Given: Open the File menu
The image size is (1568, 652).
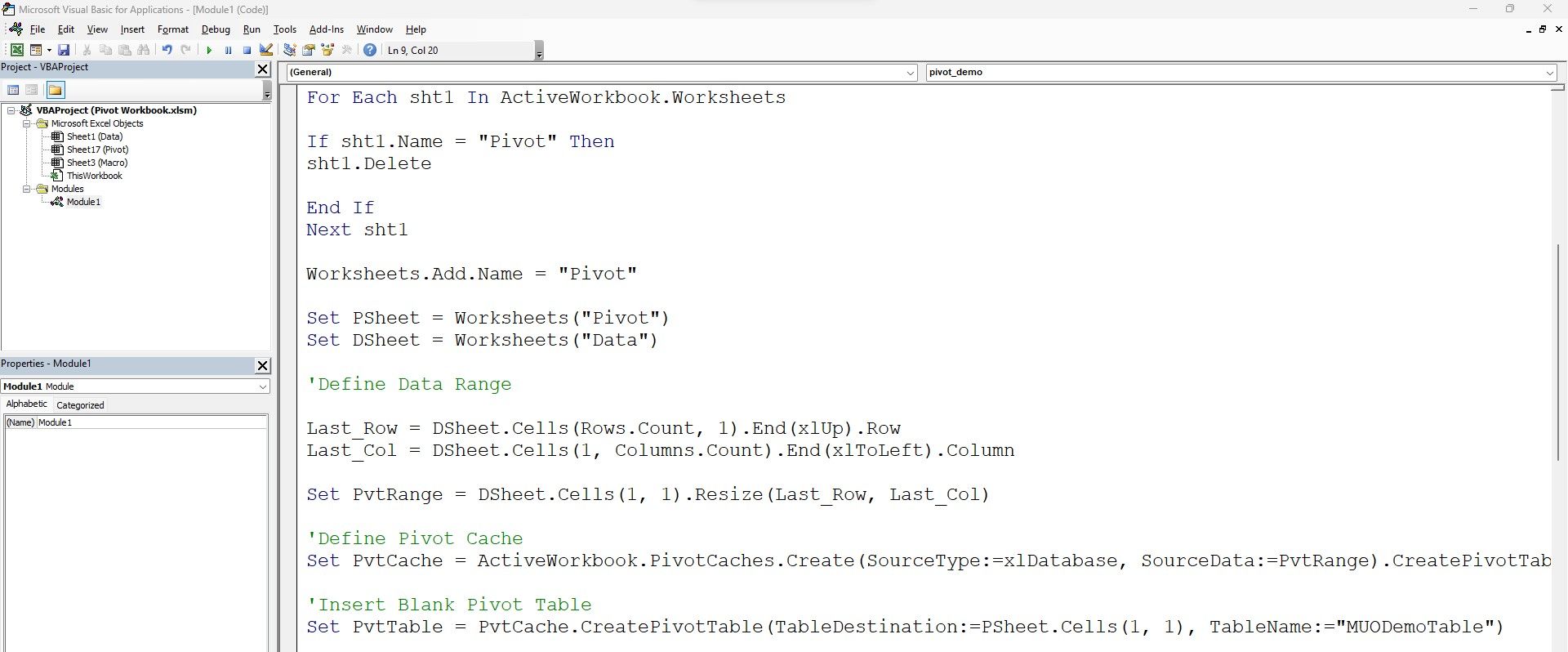Looking at the screenshot, I should (x=38, y=29).
